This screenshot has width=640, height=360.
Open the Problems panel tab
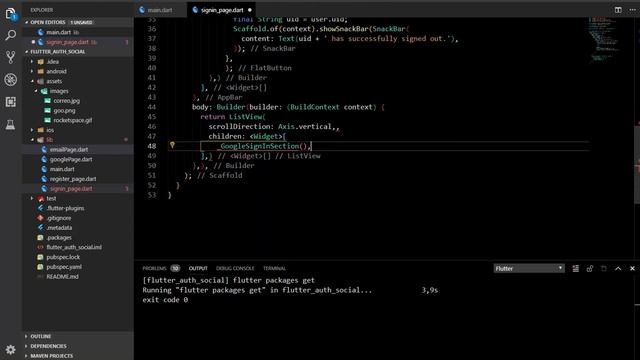[154, 268]
